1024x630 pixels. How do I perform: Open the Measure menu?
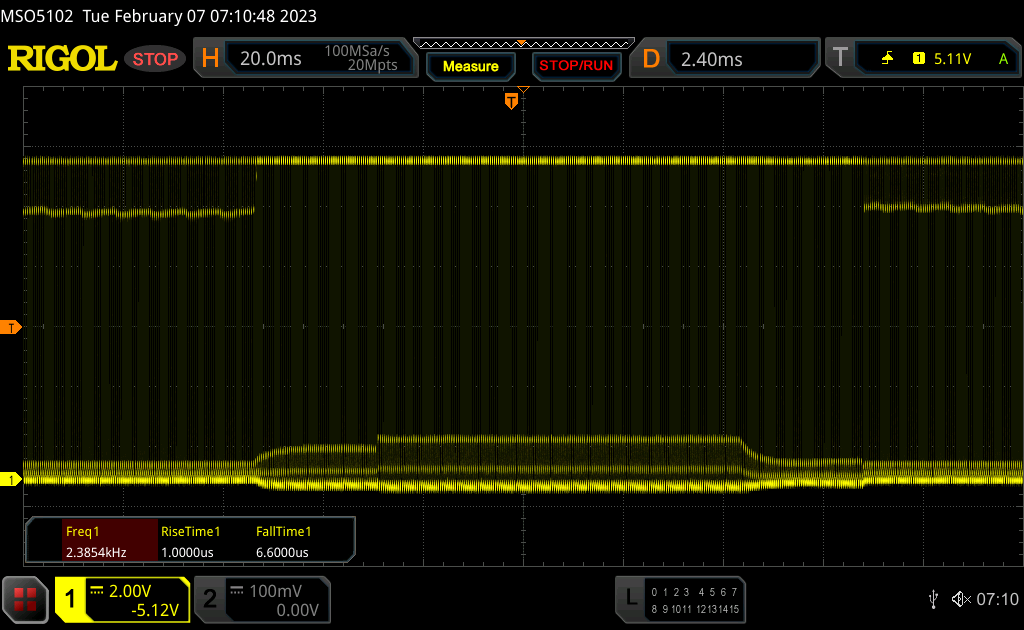(471, 66)
